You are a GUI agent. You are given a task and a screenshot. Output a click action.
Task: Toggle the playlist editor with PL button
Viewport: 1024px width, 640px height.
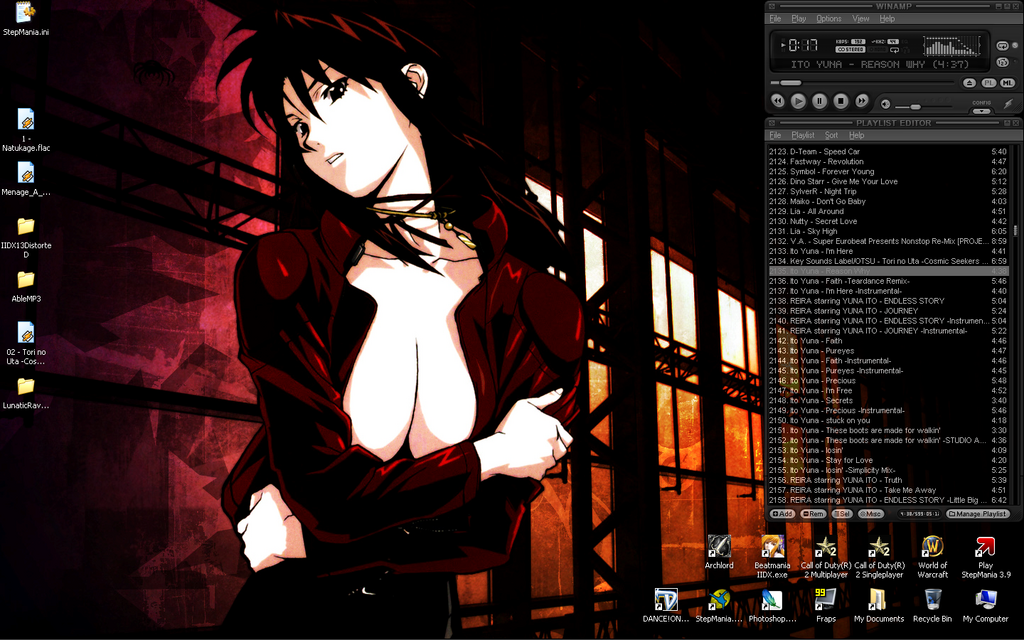[988, 82]
